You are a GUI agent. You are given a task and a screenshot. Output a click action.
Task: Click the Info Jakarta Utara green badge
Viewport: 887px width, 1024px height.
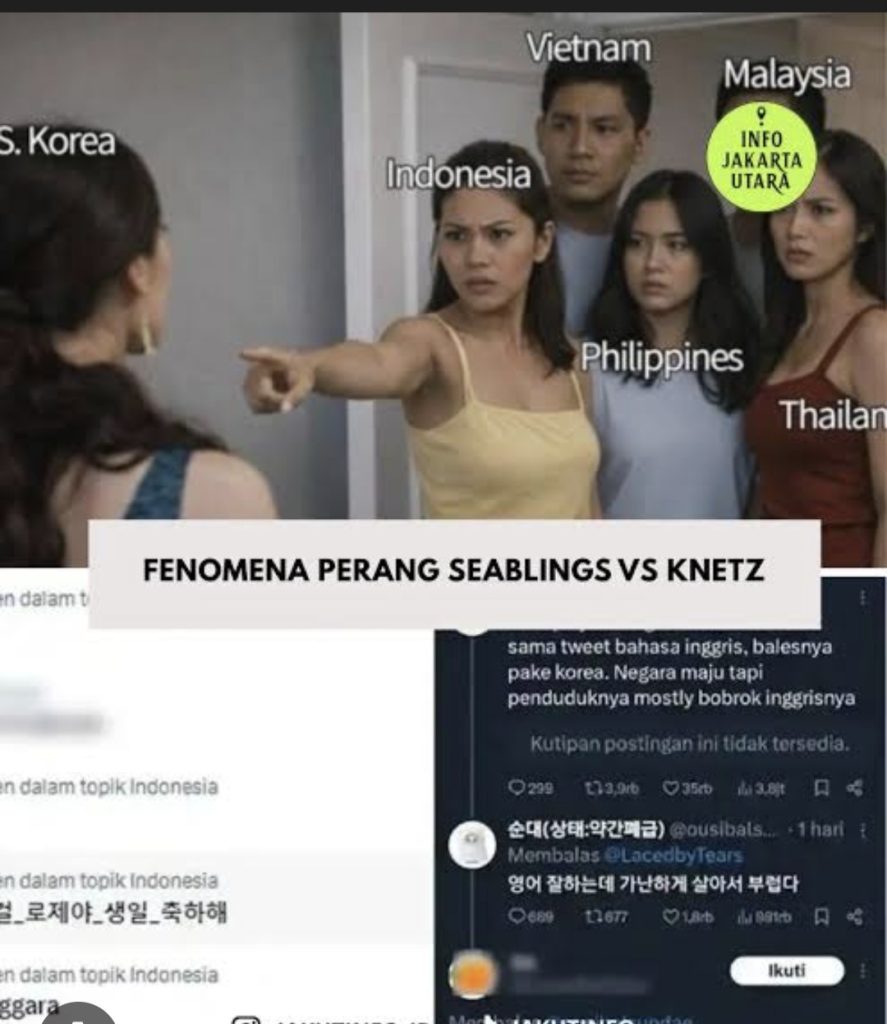762,158
